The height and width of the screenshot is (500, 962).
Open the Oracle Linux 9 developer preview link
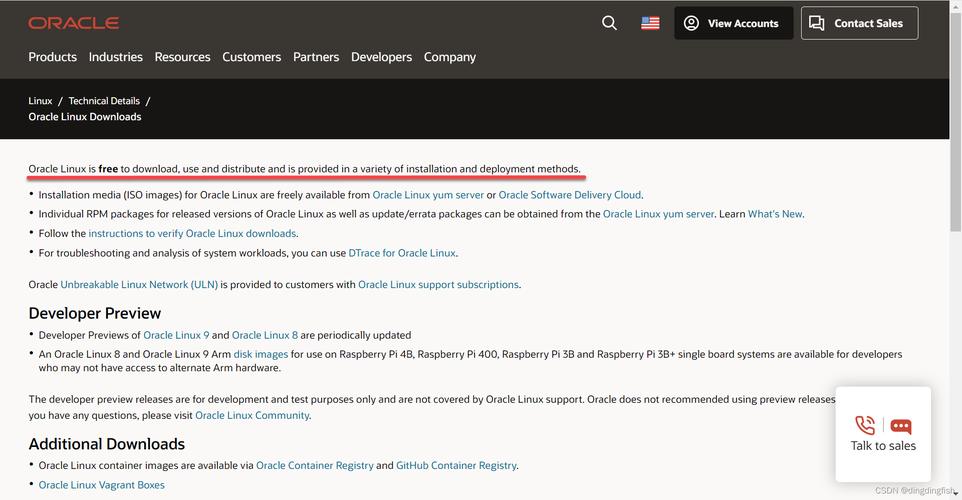(176, 335)
